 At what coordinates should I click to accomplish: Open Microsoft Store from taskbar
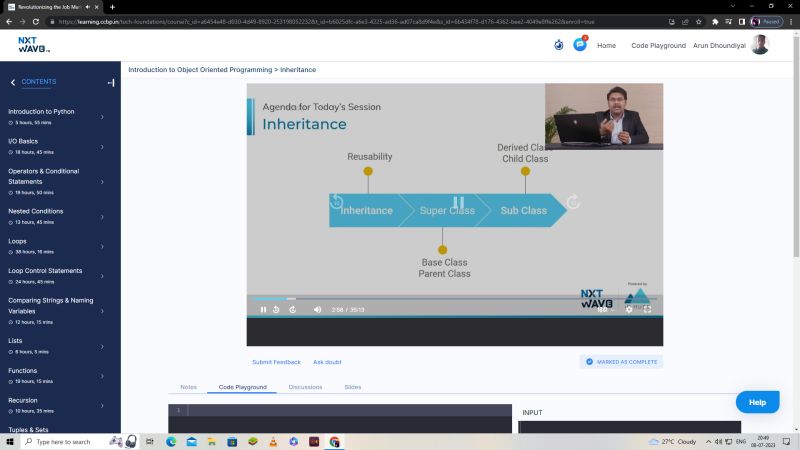tap(232, 442)
